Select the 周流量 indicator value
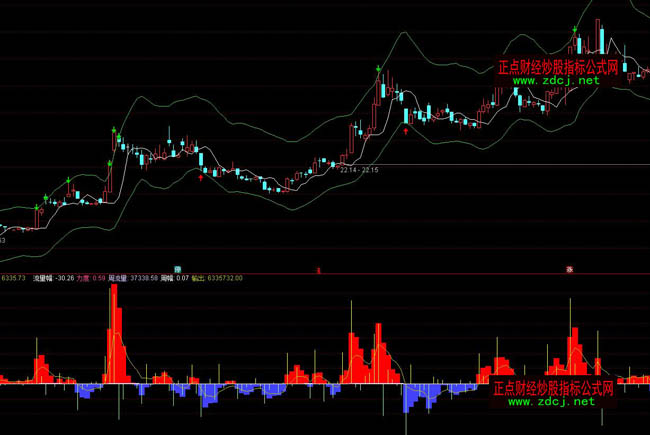Screen dimensions: 650x435 point(158,278)
